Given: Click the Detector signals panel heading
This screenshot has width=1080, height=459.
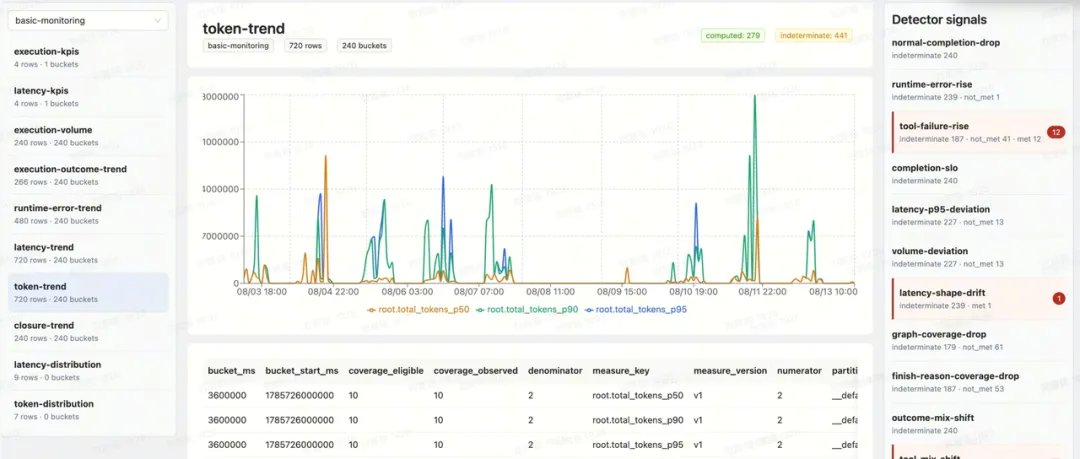Looking at the screenshot, I should tap(939, 20).
